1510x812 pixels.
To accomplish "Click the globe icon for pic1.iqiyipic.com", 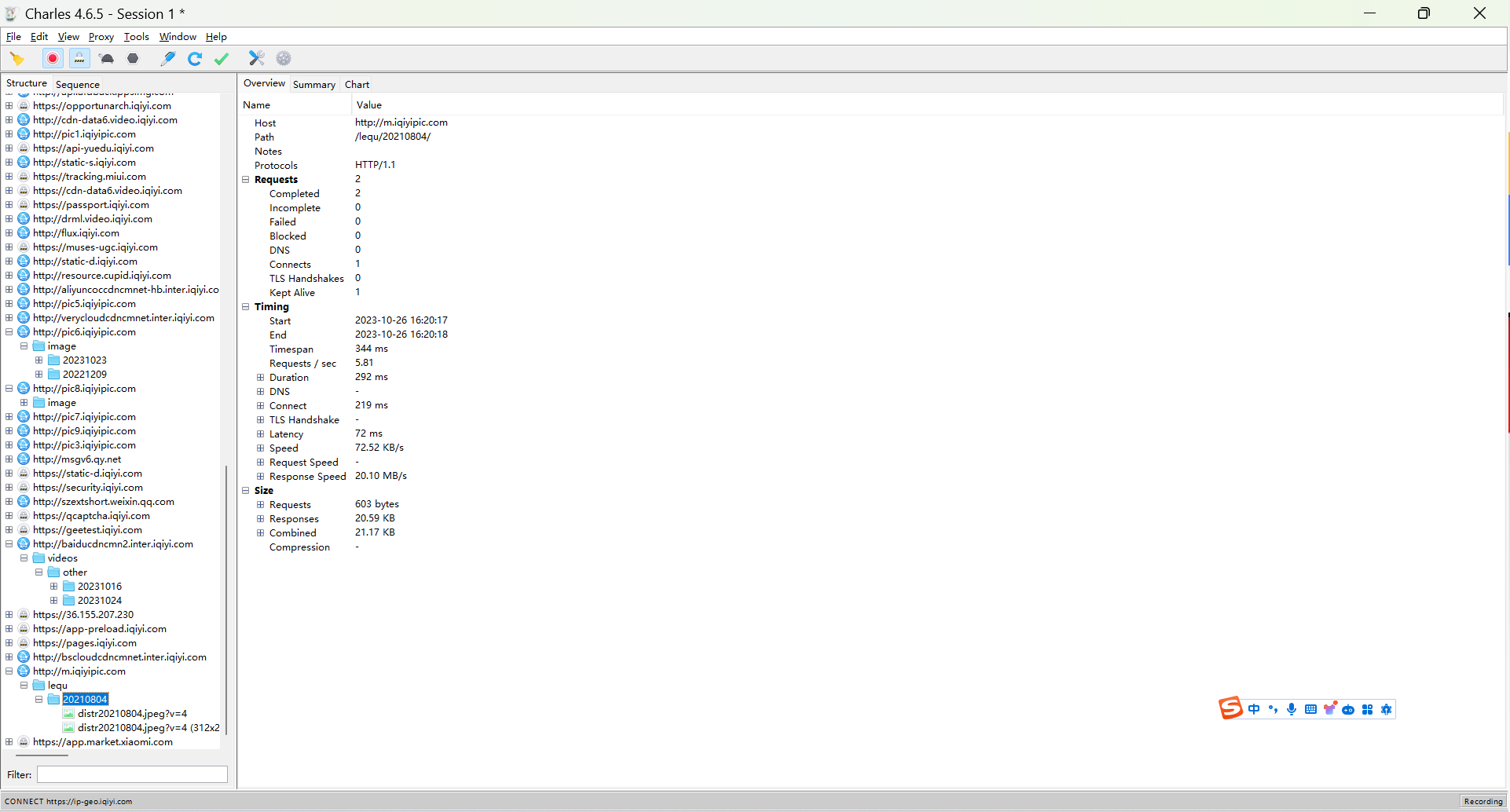I will point(24,134).
